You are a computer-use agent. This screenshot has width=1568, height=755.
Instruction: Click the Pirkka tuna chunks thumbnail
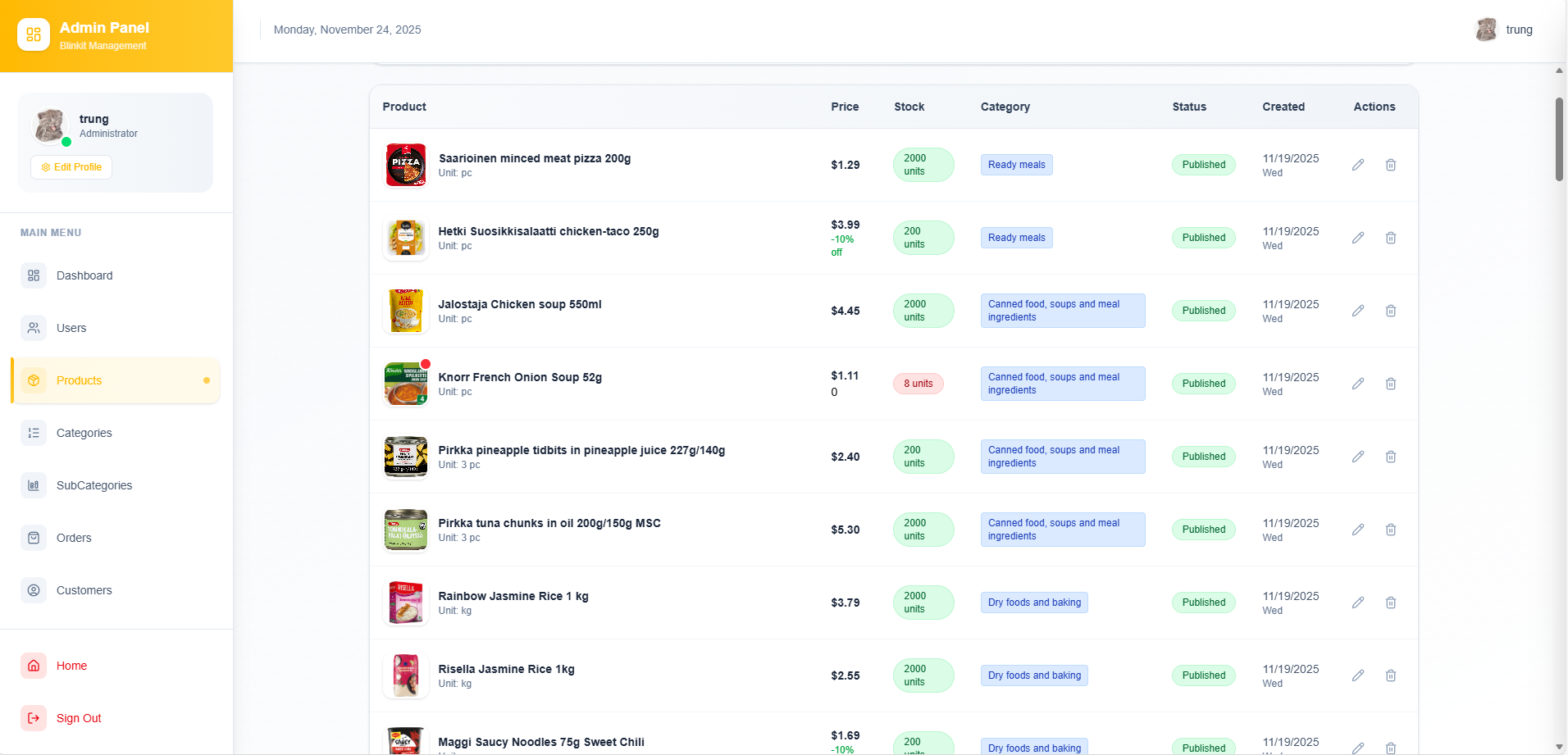pyautogui.click(x=406, y=530)
